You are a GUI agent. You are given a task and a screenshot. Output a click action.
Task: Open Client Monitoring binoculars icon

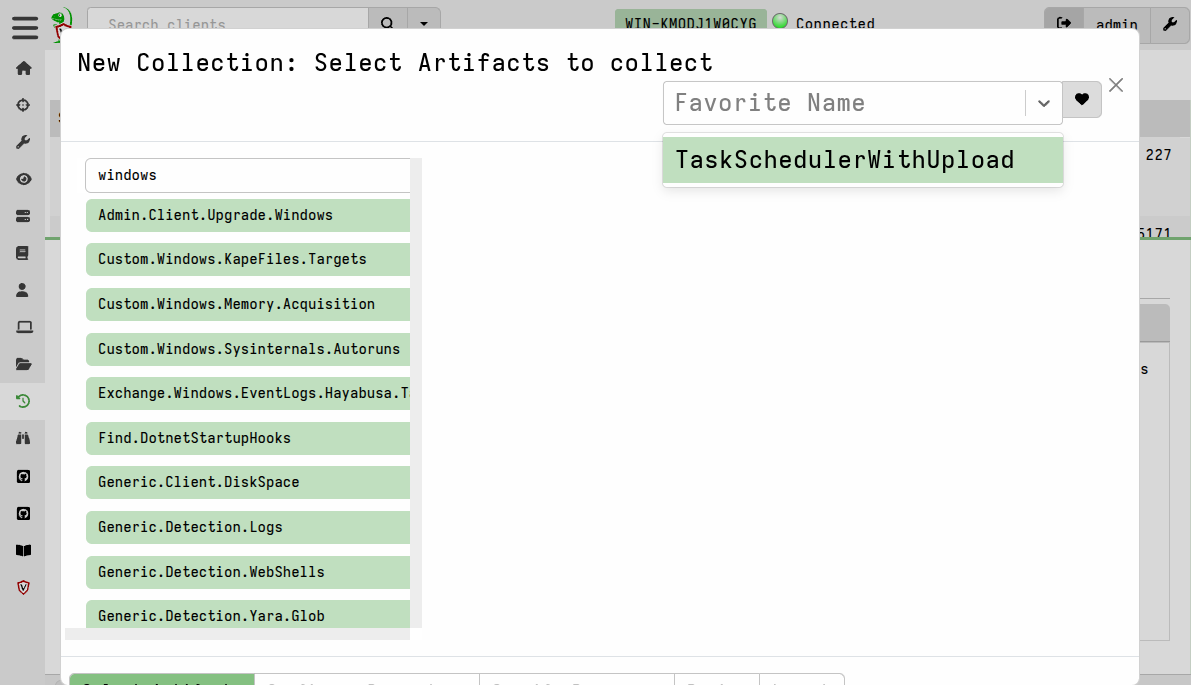(x=23, y=438)
